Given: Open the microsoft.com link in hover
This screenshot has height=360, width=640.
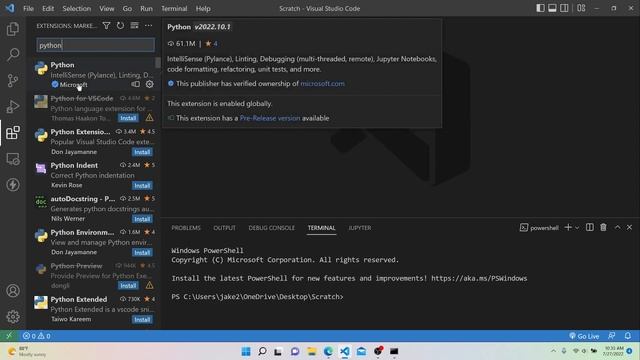Looking at the screenshot, I should click(x=322, y=83).
